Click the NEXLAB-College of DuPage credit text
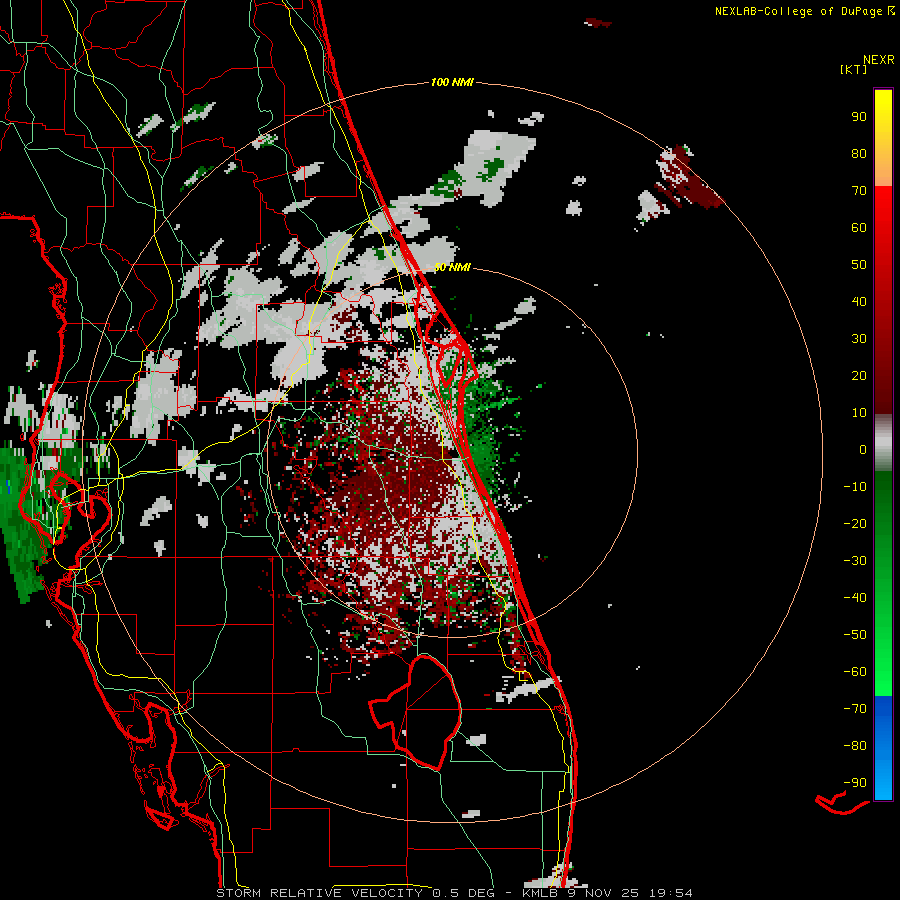This screenshot has height=900, width=900. pos(804,11)
